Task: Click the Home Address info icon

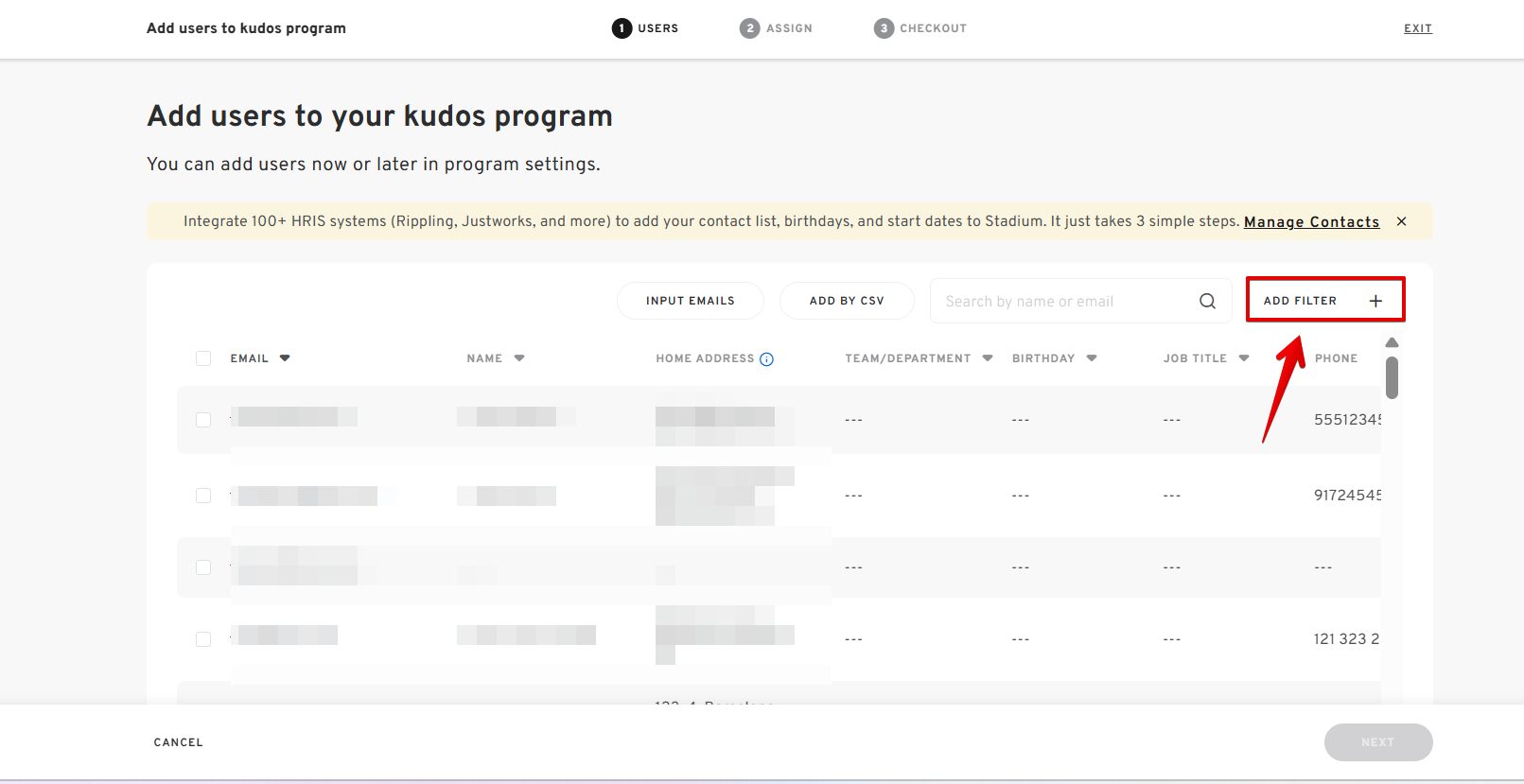Action: click(766, 359)
